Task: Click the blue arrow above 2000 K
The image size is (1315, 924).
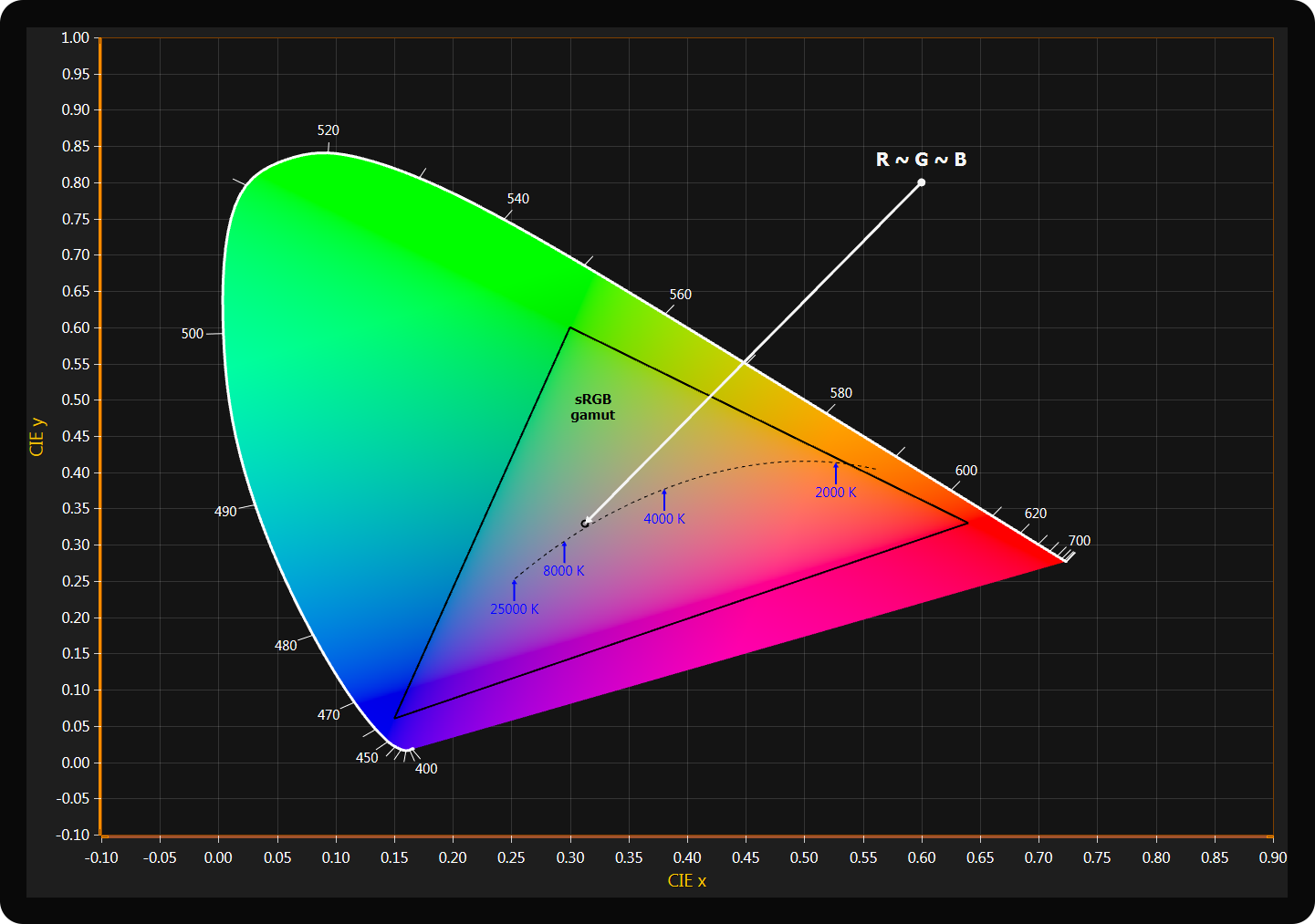Action: click(x=836, y=473)
